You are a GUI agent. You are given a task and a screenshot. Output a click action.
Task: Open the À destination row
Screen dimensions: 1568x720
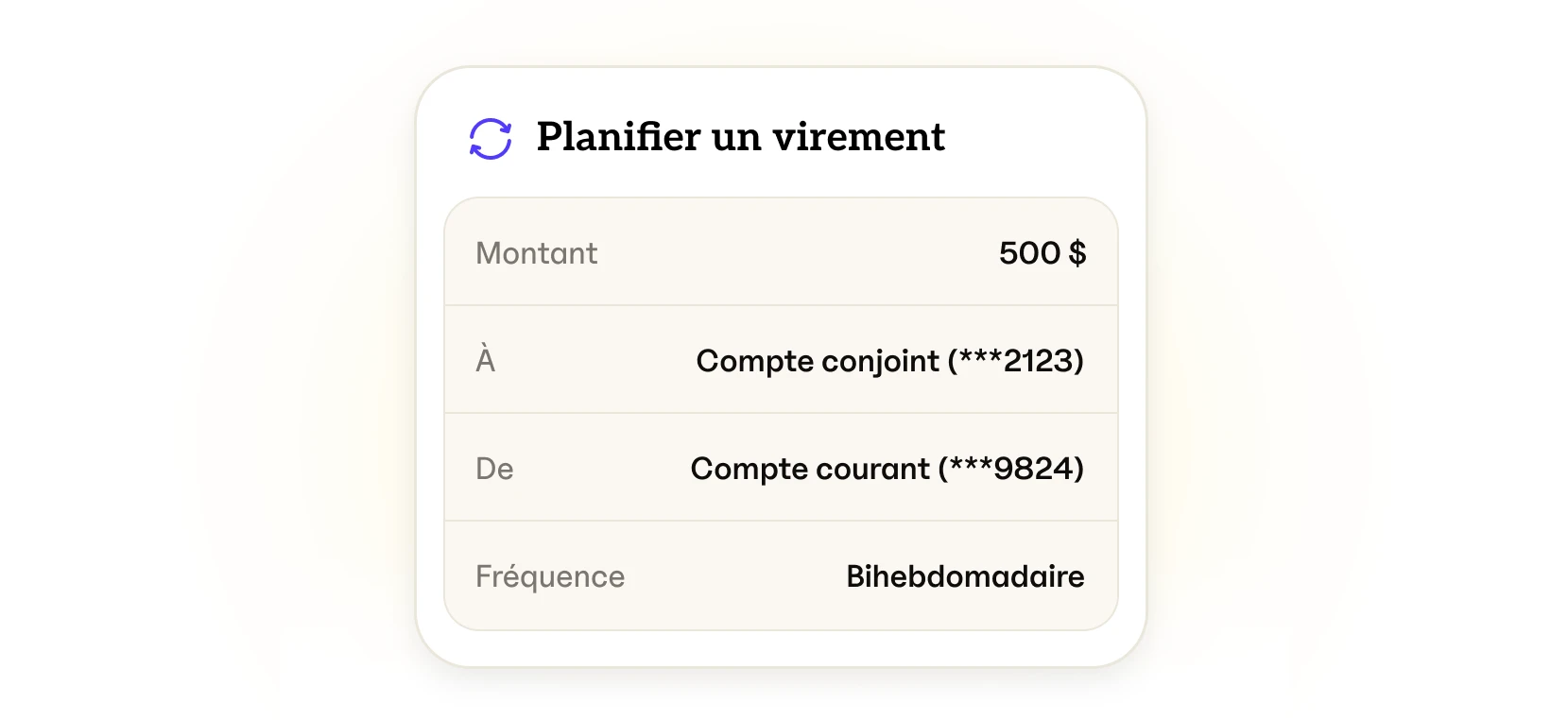pyautogui.click(x=781, y=359)
